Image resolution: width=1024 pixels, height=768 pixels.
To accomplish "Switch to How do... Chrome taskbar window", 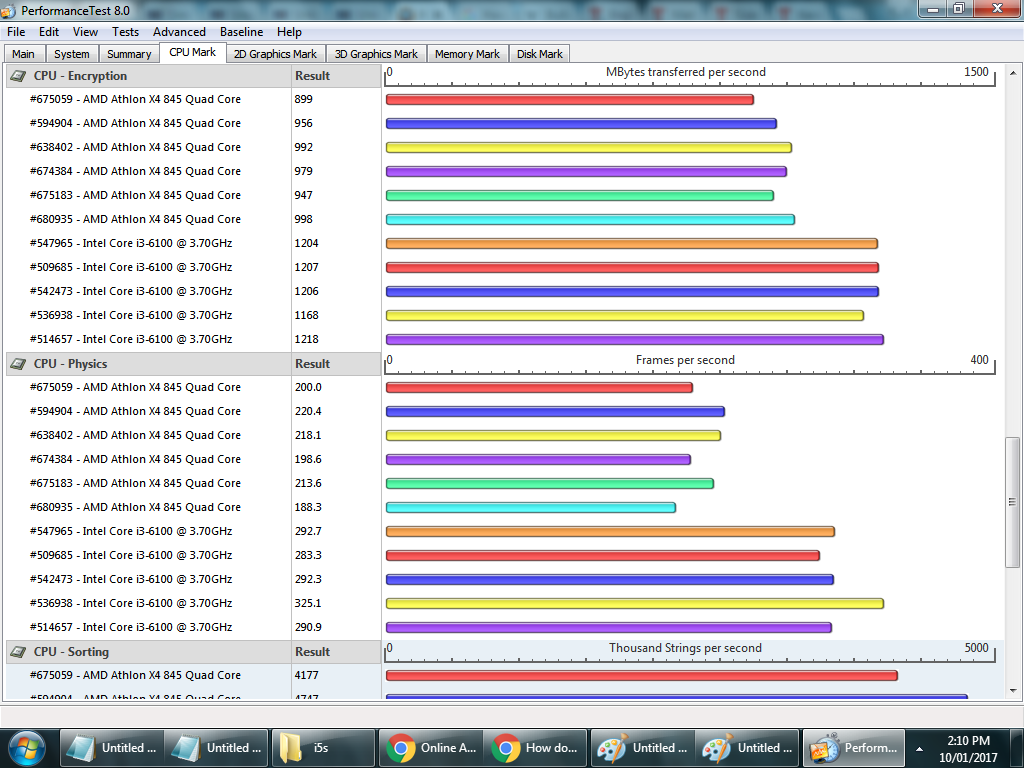I will (x=535, y=748).
